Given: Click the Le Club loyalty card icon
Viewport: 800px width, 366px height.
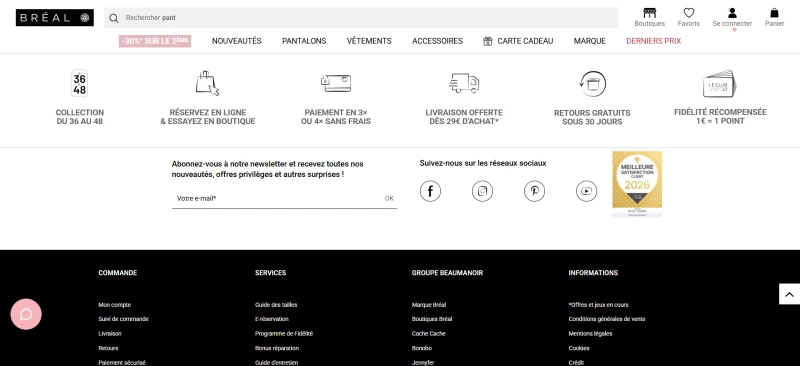Looking at the screenshot, I should (720, 84).
